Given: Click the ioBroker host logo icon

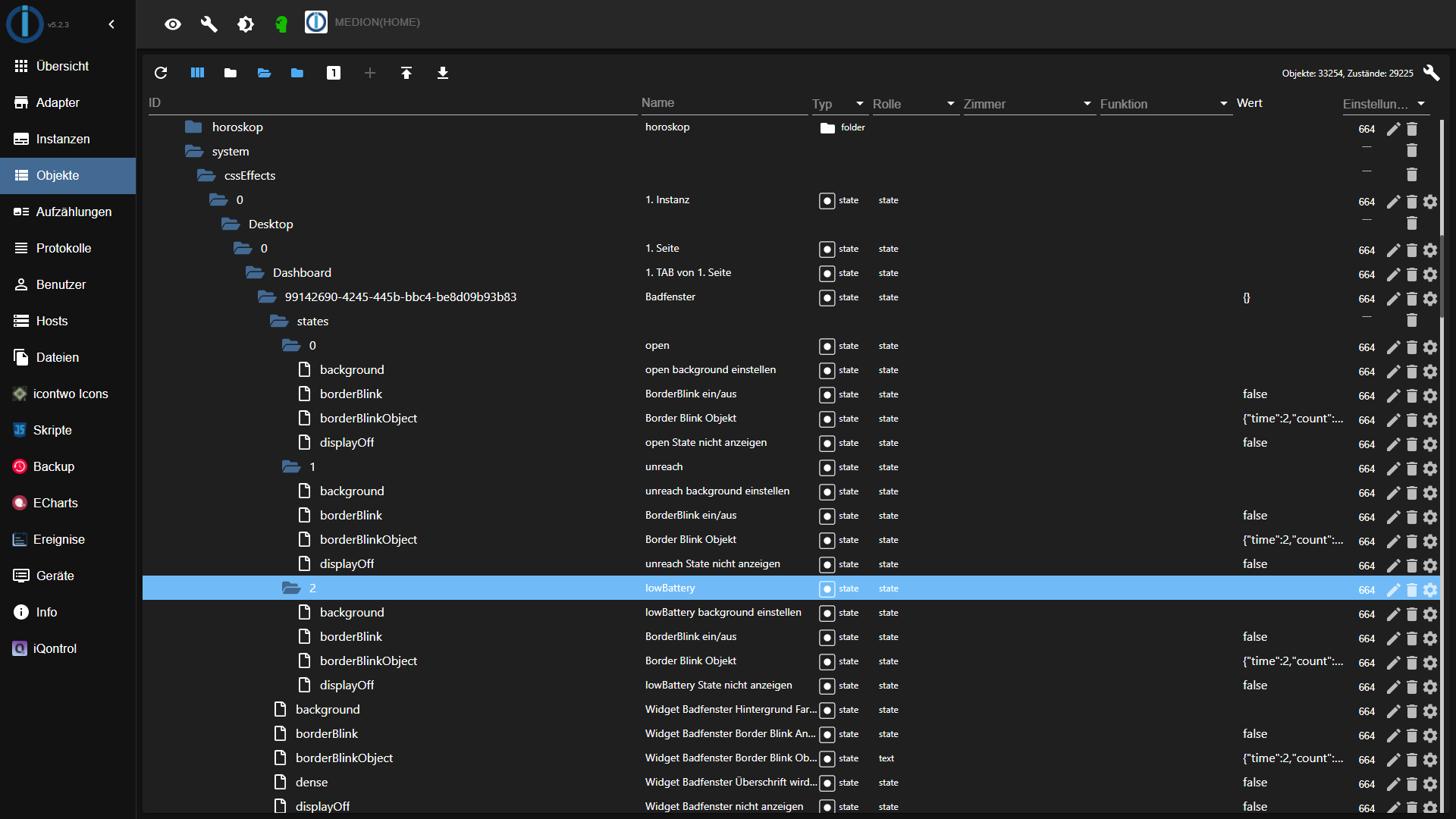Looking at the screenshot, I should click(316, 22).
